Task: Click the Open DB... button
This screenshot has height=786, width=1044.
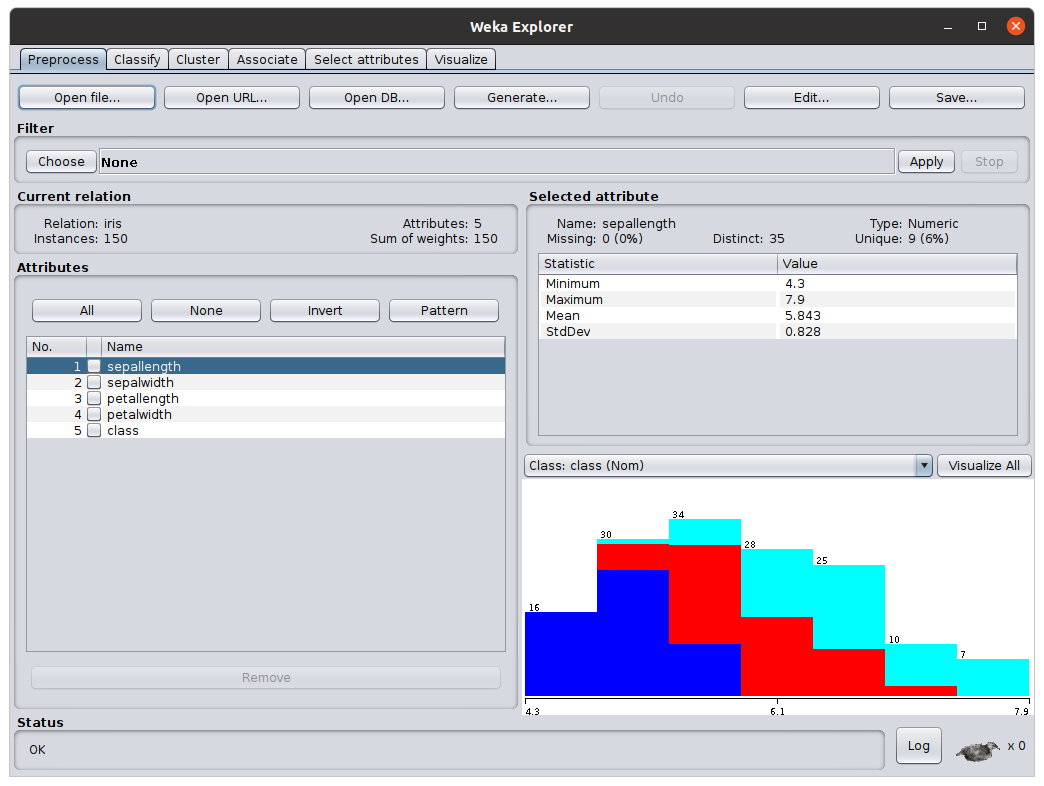Action: (x=377, y=97)
